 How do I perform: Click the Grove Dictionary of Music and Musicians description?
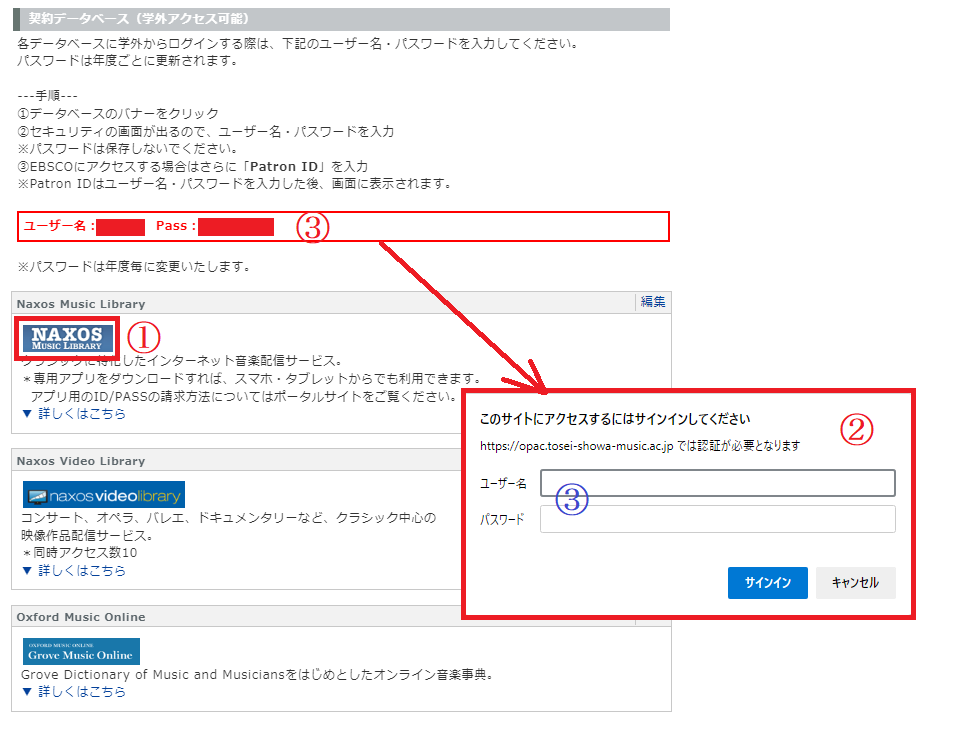tap(257, 675)
